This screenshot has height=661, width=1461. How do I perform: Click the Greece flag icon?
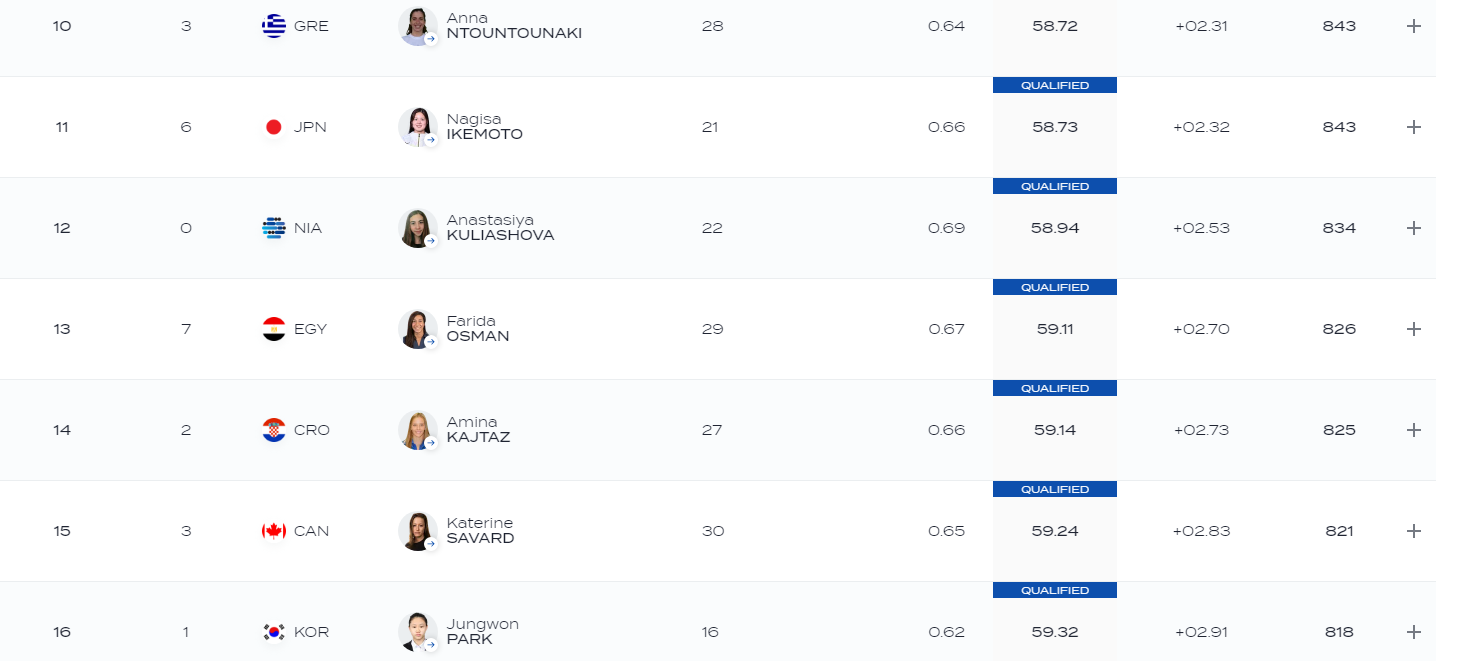point(273,26)
